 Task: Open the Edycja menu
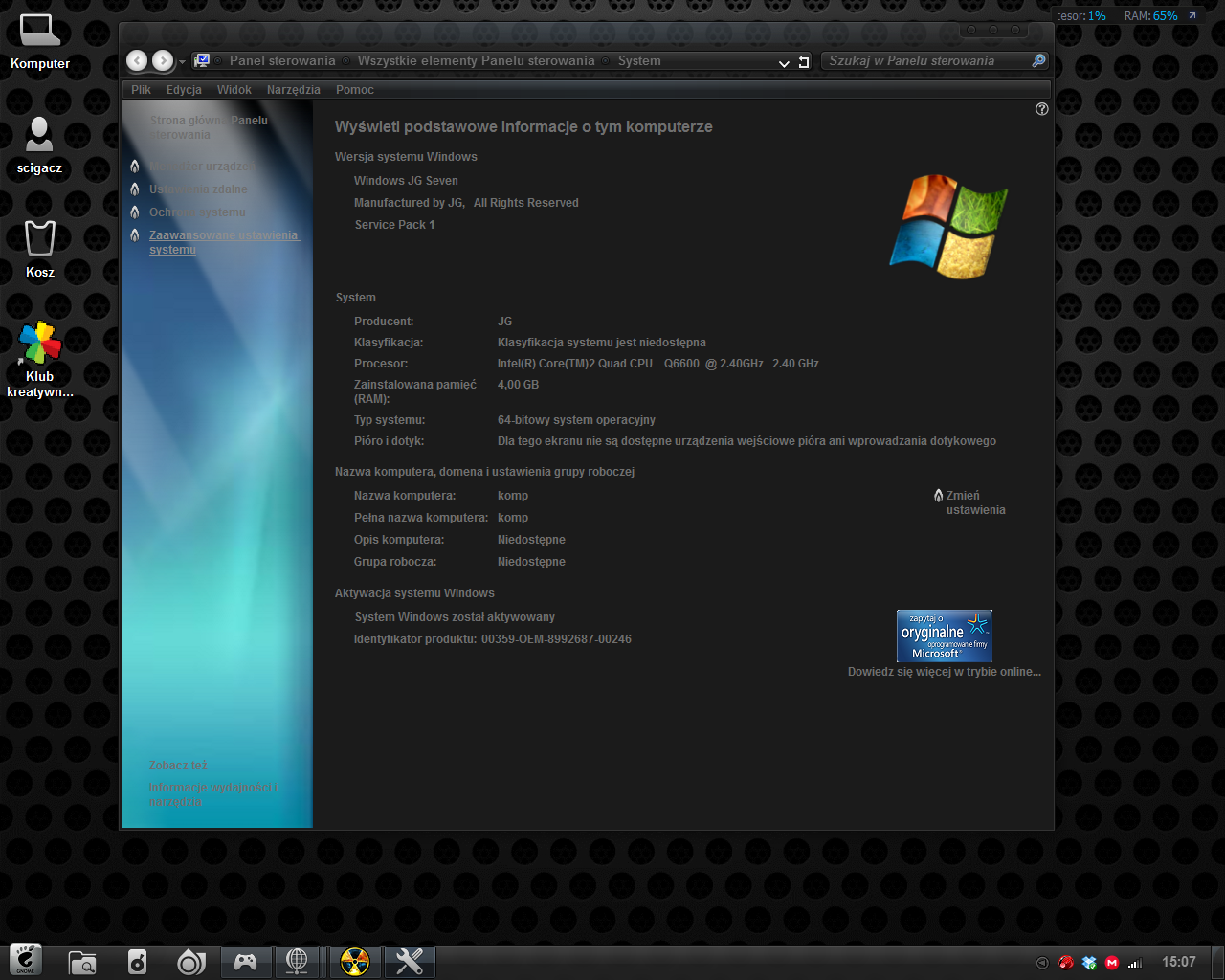(x=184, y=90)
